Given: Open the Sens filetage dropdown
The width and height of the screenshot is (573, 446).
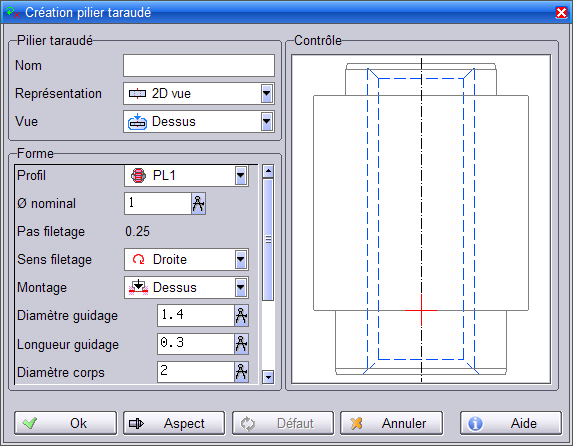Looking at the screenshot, I should pos(240,260).
